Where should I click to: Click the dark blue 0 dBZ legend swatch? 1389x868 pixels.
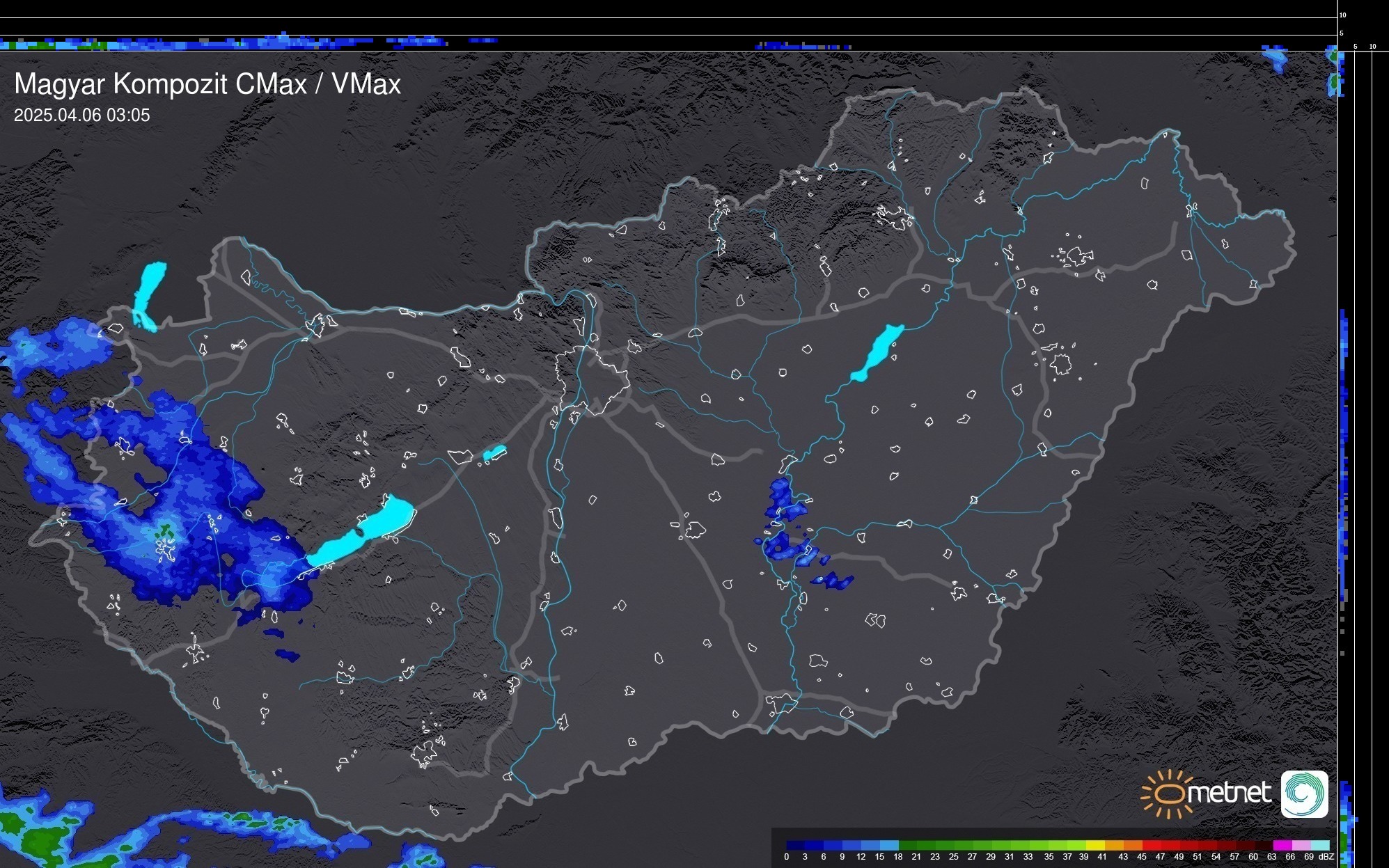[x=795, y=845]
